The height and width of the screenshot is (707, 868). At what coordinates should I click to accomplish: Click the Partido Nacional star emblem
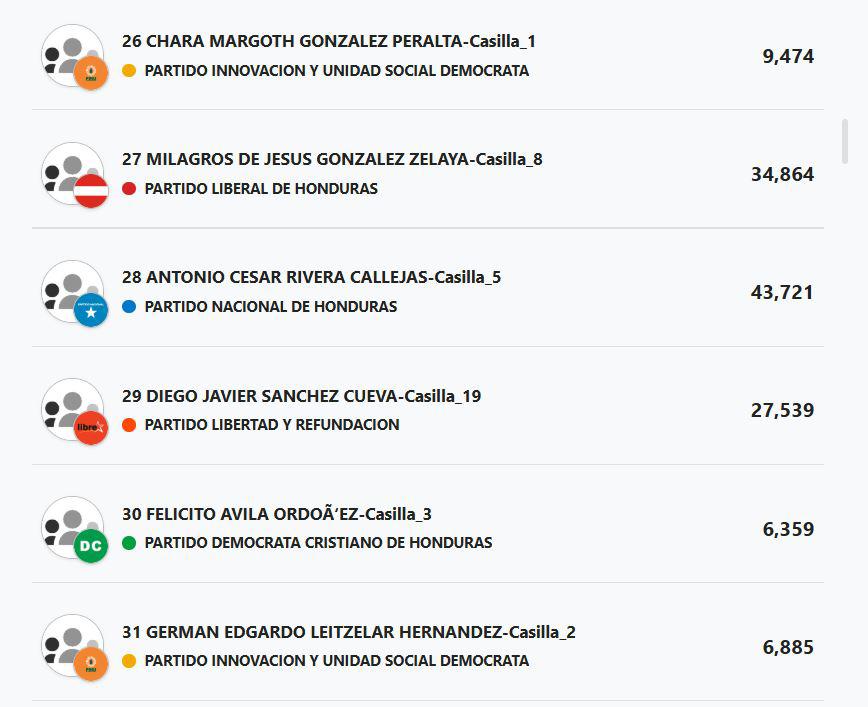point(91,308)
